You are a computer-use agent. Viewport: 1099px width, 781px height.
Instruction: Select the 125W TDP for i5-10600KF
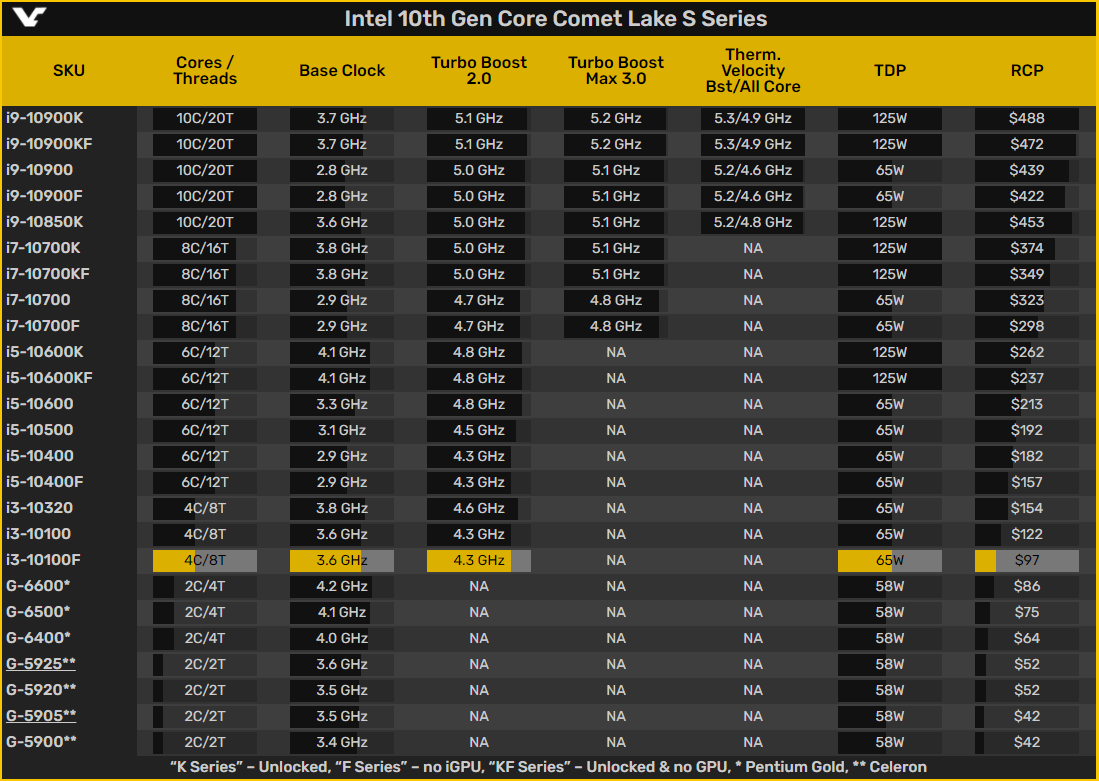click(889, 378)
